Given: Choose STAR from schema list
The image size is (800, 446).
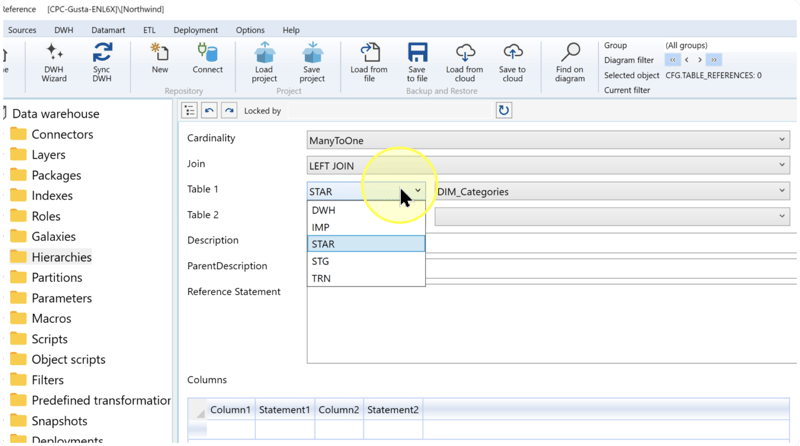Looking at the screenshot, I should pyautogui.click(x=366, y=244).
